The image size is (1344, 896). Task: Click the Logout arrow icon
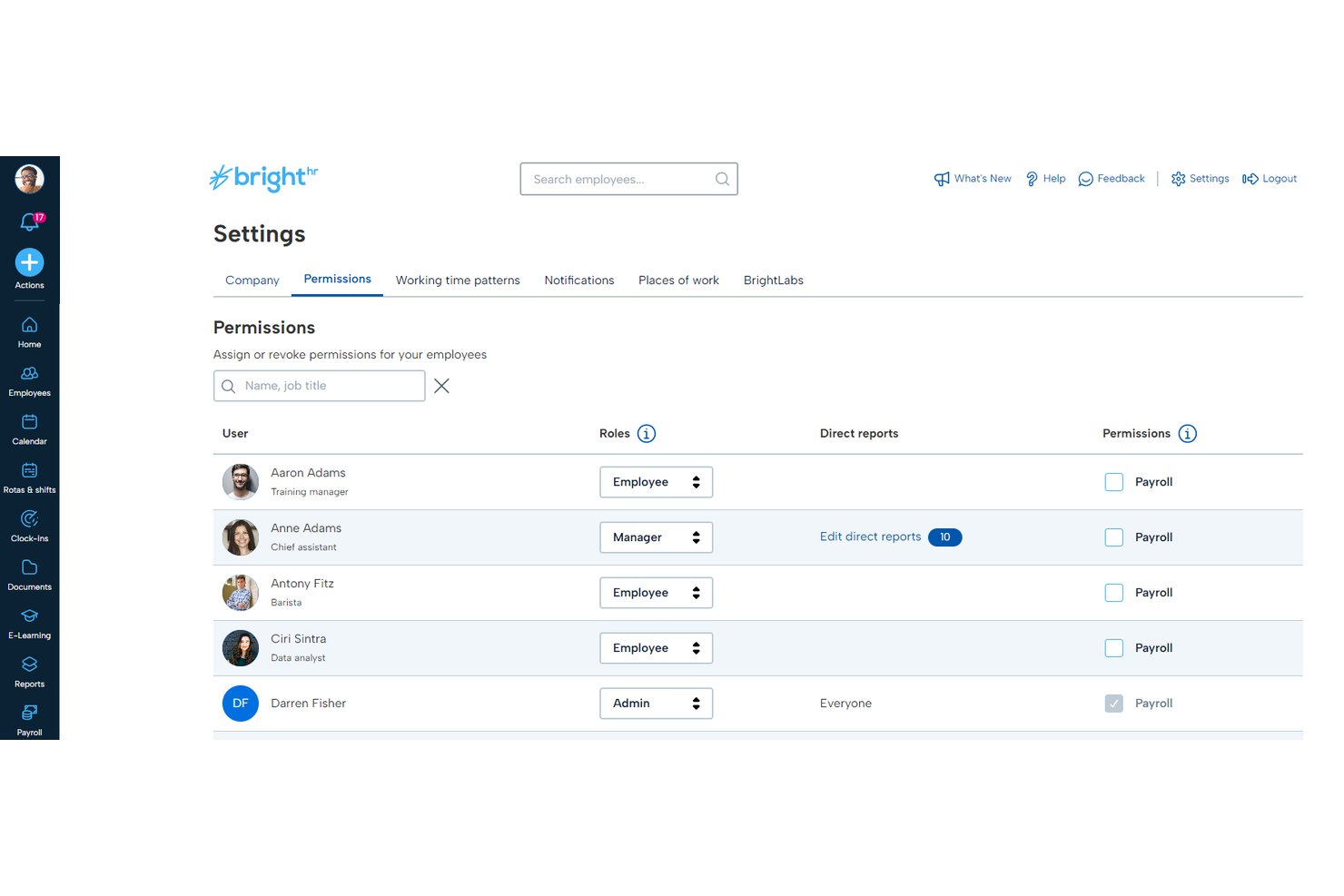click(1250, 179)
